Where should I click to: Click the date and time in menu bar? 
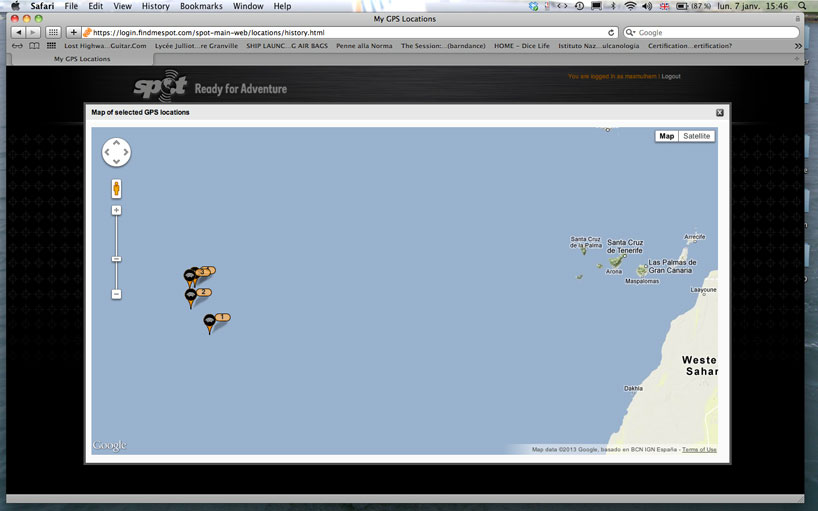(752, 6)
